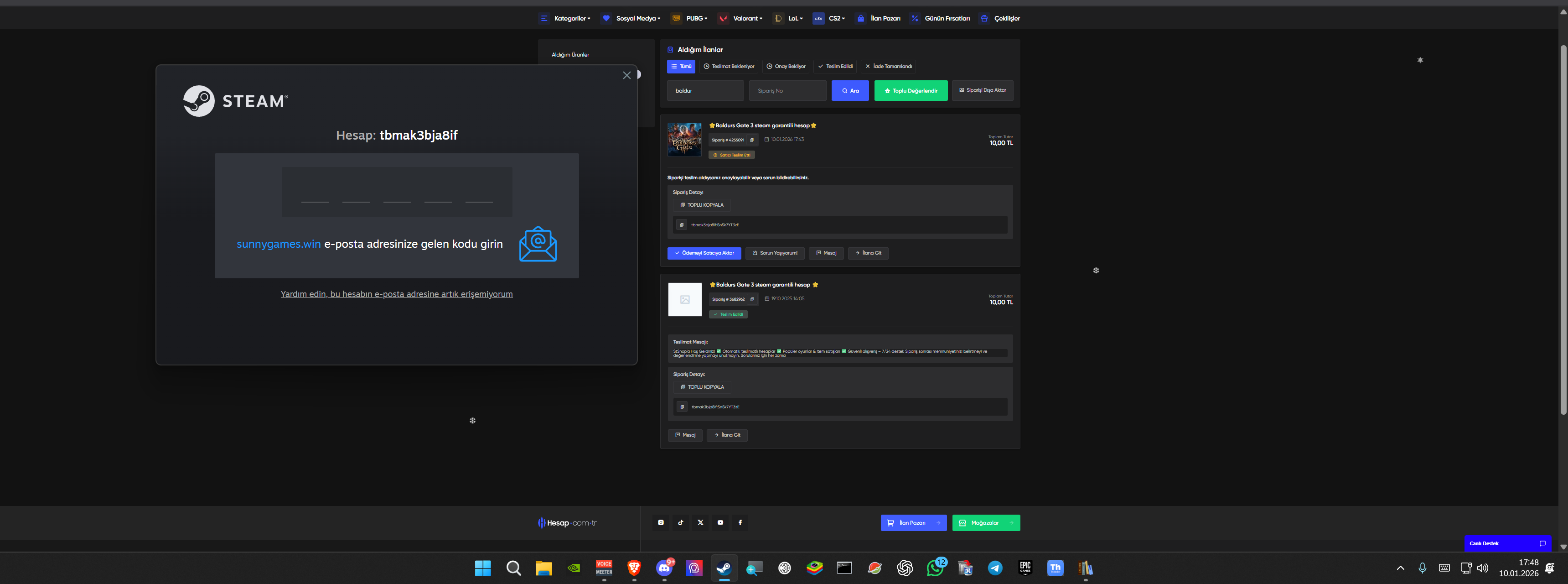Launch Epic Games from taskbar
The image size is (1568, 584).
(1025, 568)
